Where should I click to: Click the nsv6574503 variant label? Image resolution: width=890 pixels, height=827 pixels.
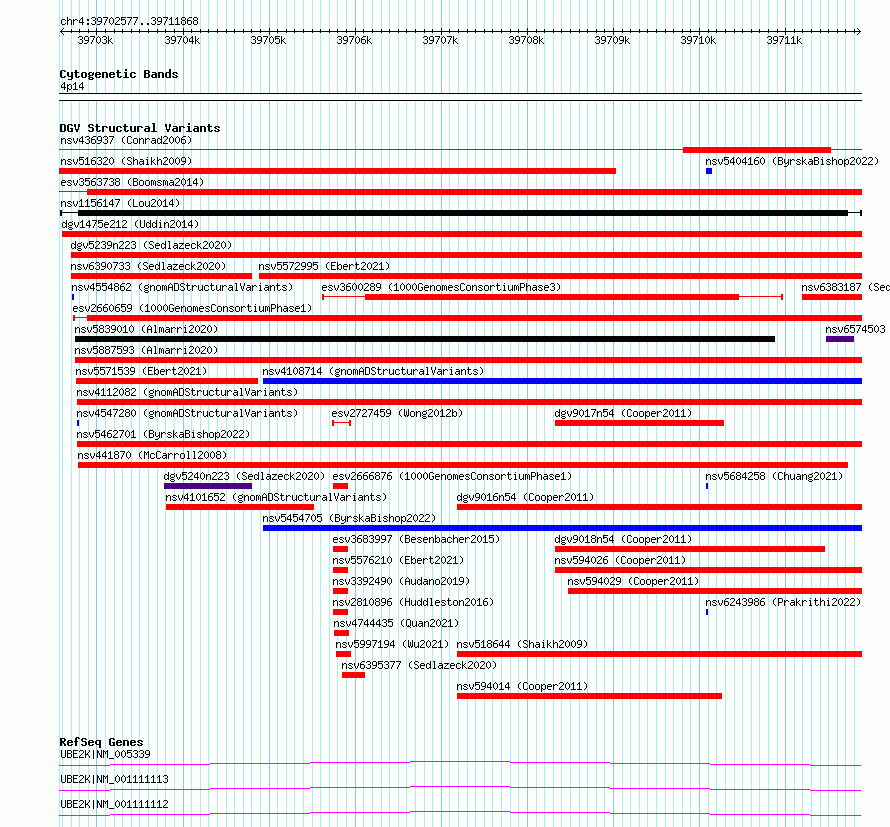coord(855,329)
